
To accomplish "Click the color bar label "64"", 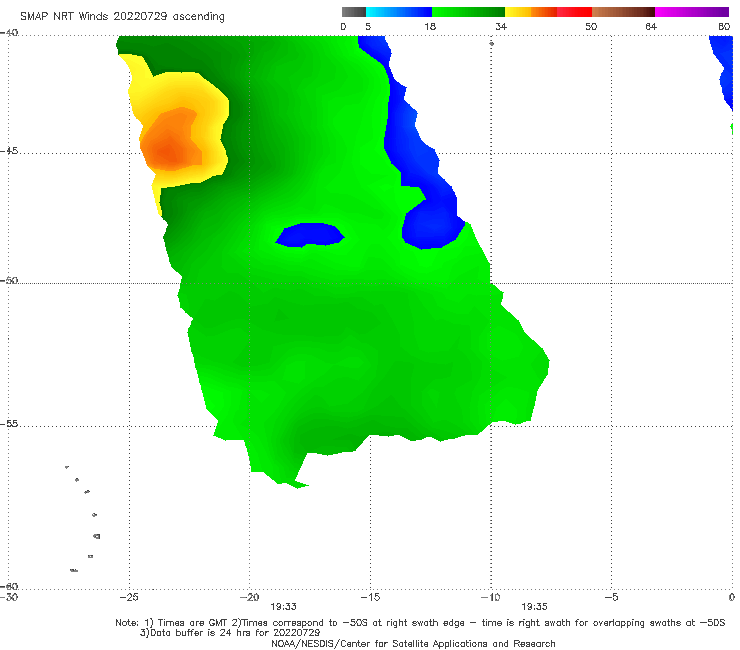I will 651,27.
